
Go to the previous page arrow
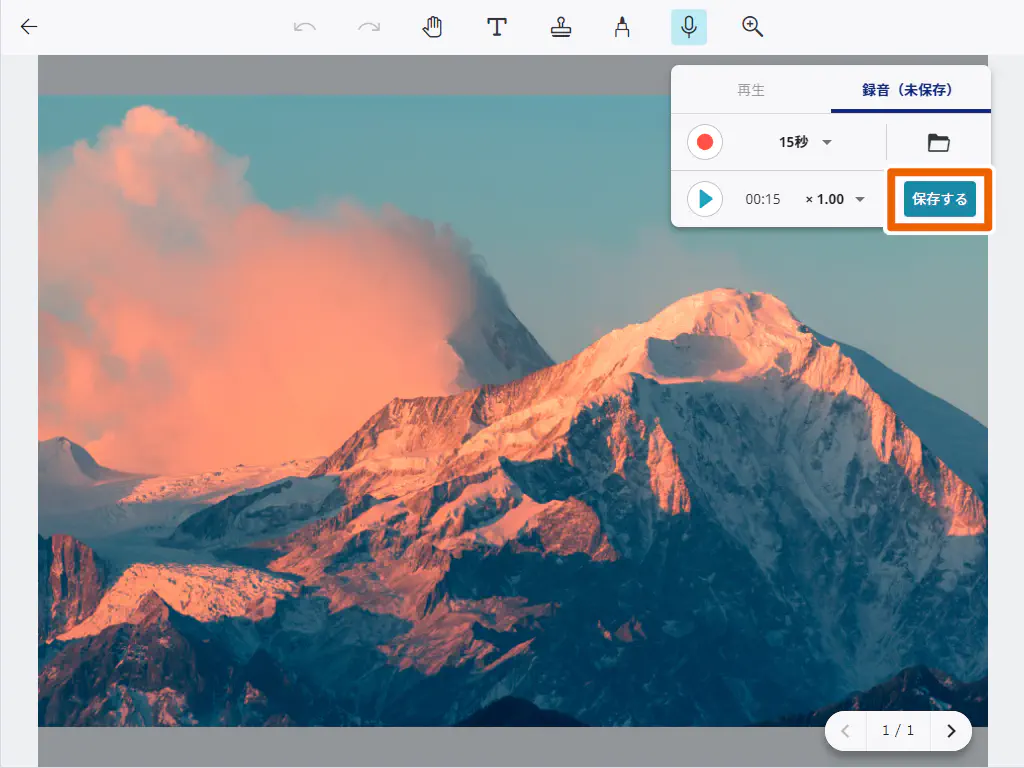[x=846, y=731]
